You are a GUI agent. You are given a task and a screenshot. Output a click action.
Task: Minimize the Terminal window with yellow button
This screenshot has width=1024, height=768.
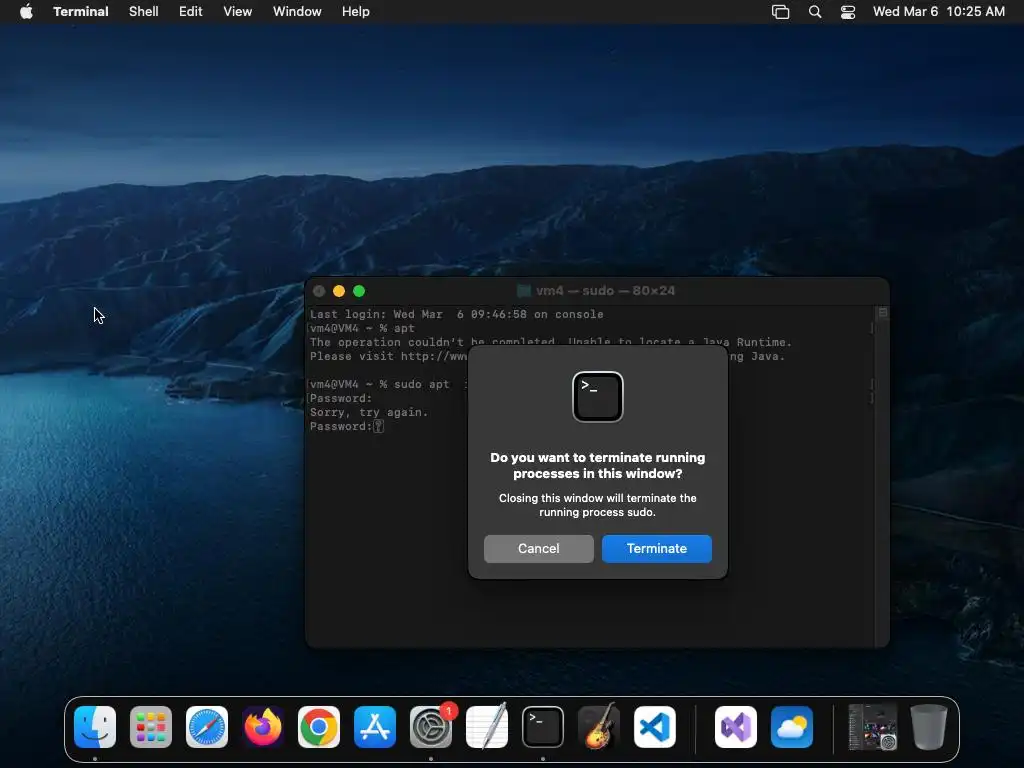coord(339,291)
